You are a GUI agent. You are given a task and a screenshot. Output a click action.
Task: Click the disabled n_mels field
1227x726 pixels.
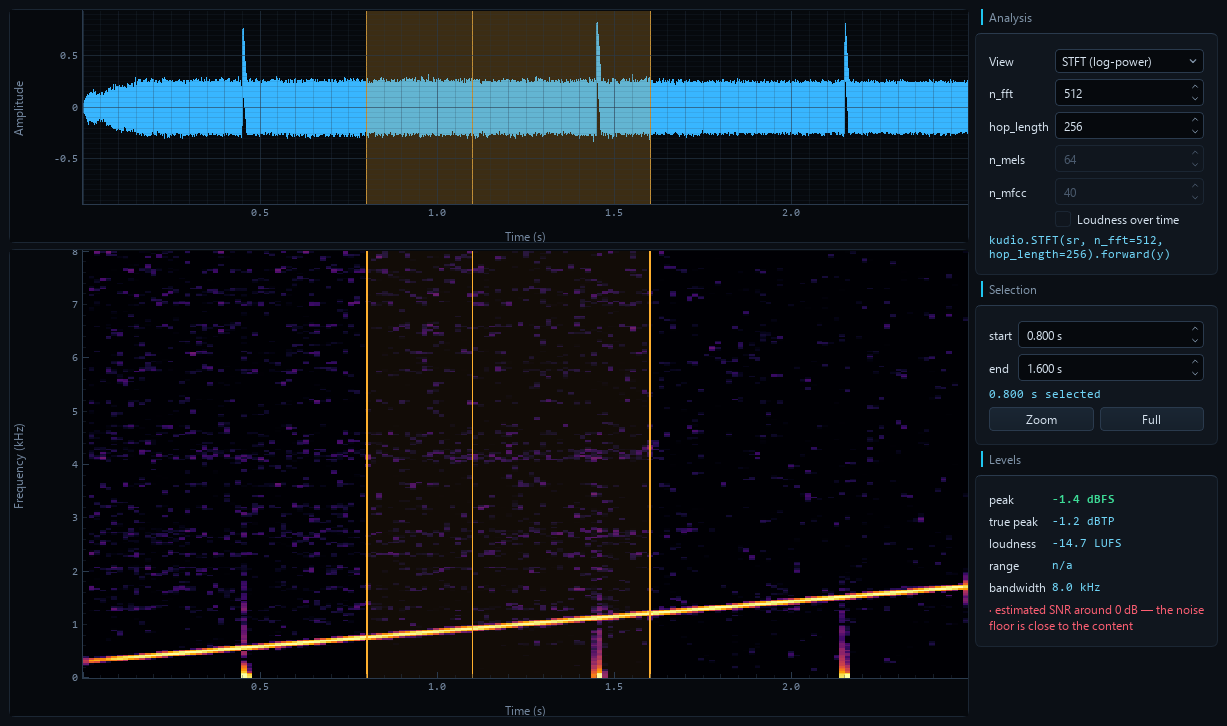click(1129, 160)
